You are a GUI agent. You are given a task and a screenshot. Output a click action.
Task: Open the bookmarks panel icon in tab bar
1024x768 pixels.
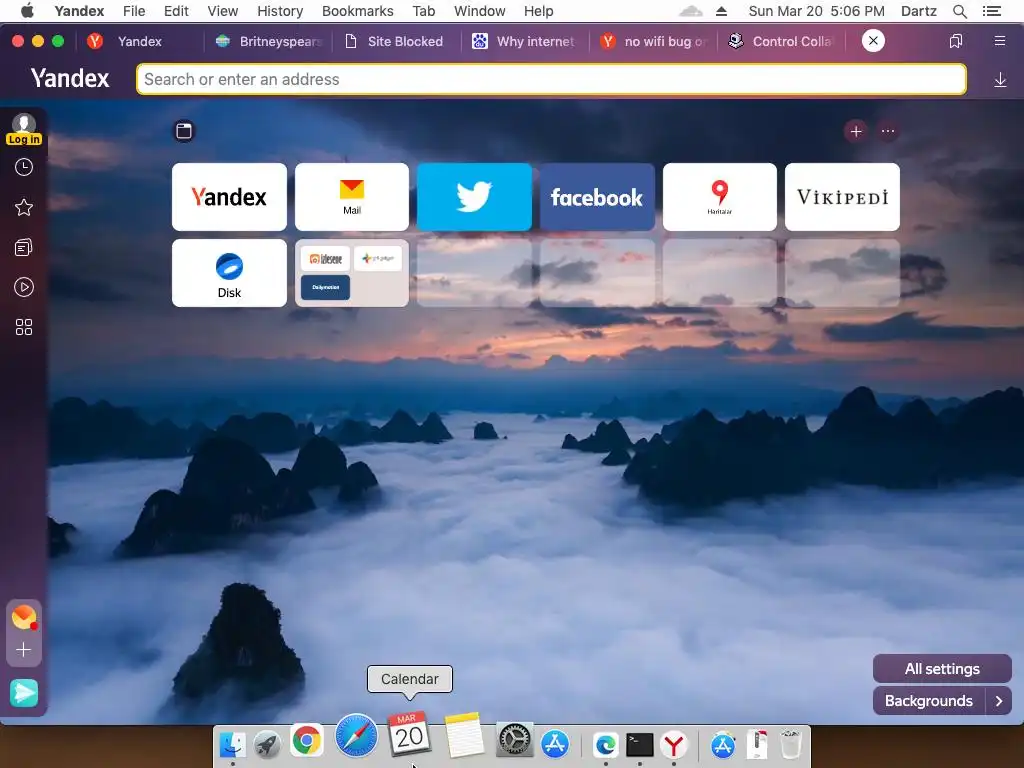[955, 41]
